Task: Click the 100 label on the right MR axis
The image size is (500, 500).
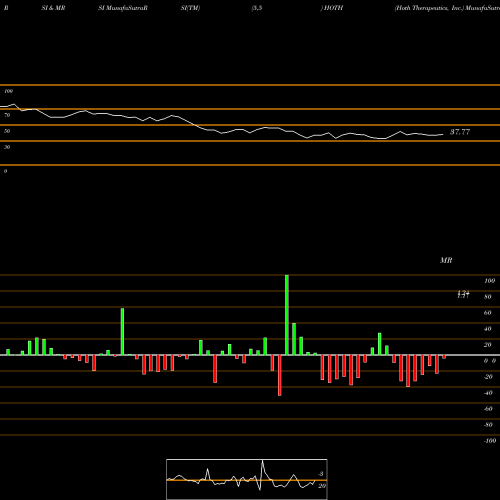Action: point(489,281)
